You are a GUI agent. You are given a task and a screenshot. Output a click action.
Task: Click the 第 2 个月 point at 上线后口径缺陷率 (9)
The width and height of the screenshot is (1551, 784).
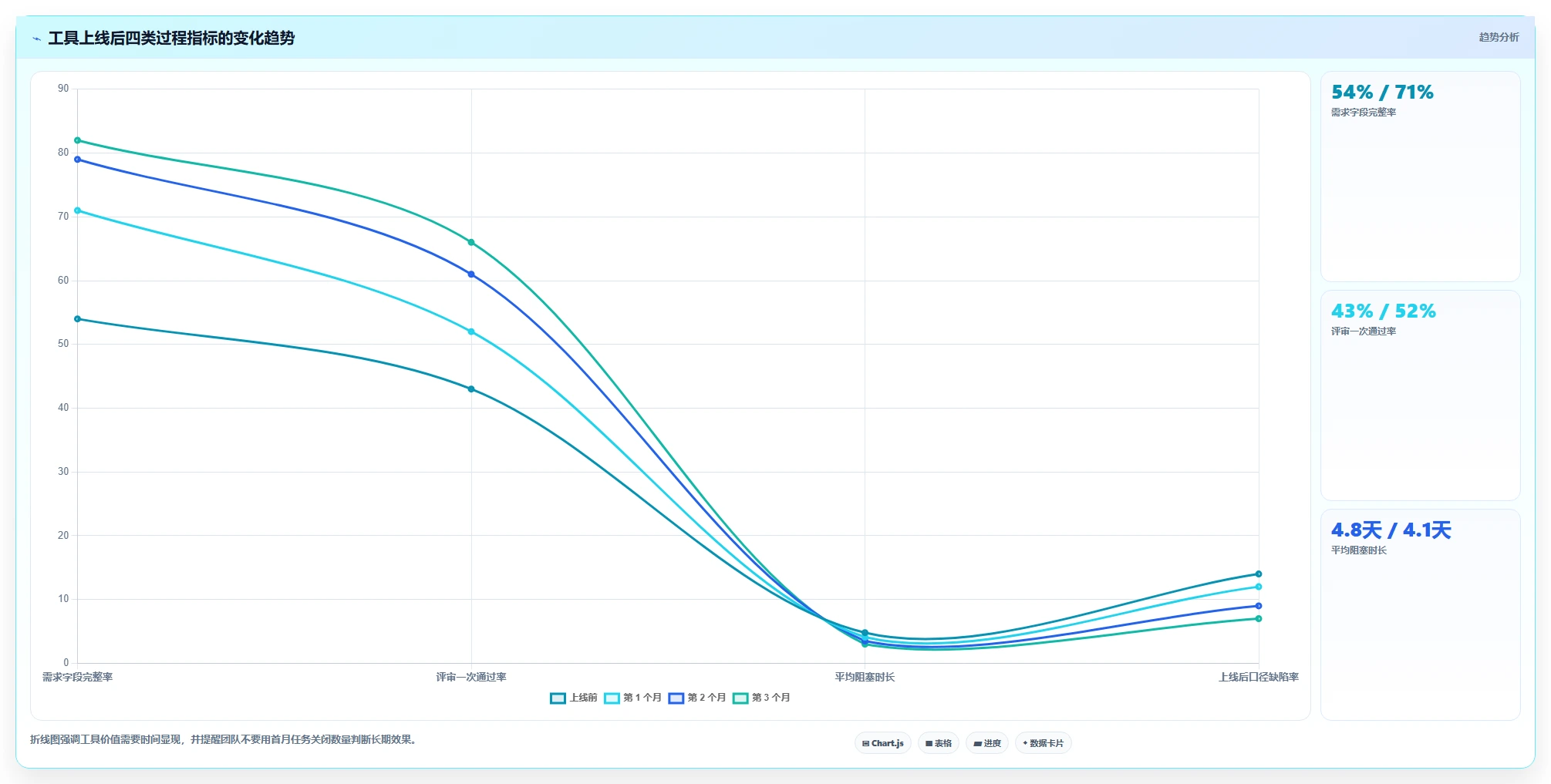coord(1259,606)
